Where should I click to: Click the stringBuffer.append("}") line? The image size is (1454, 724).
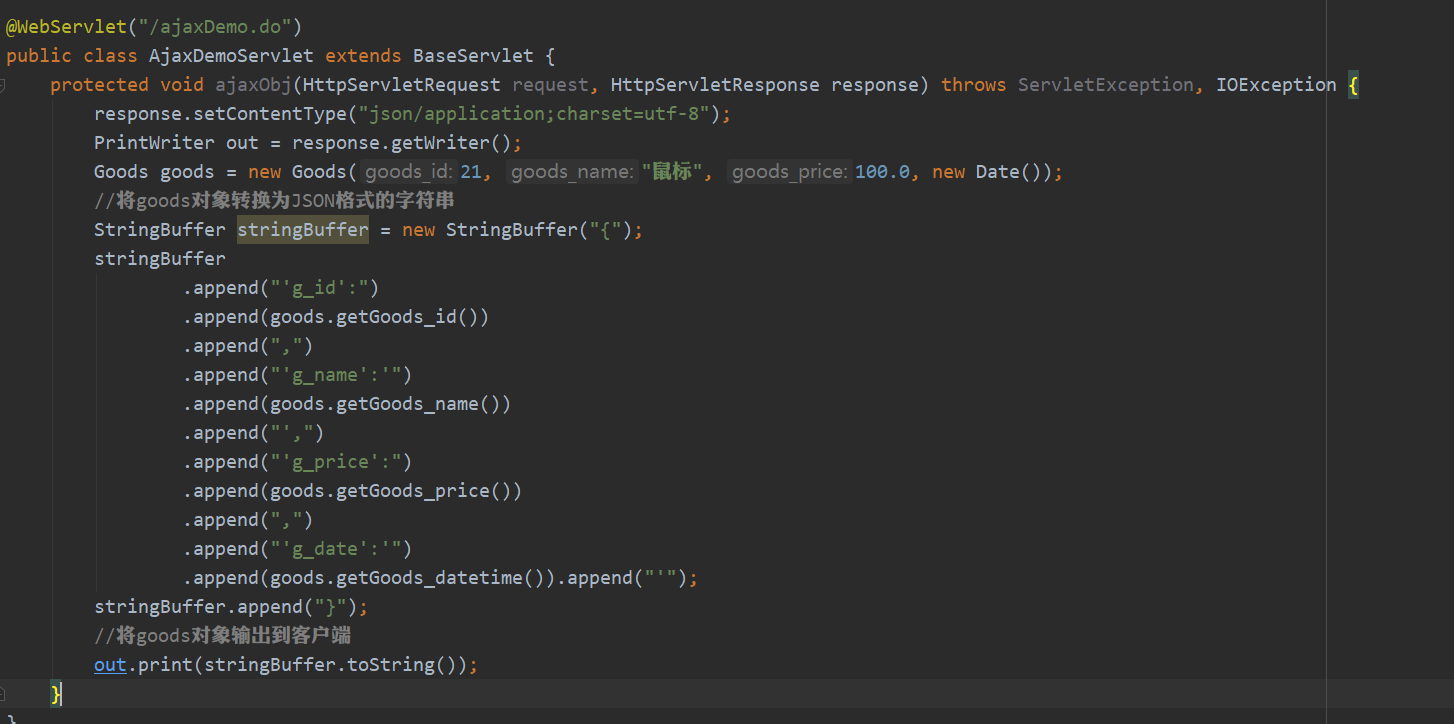pyautogui.click(x=231, y=607)
